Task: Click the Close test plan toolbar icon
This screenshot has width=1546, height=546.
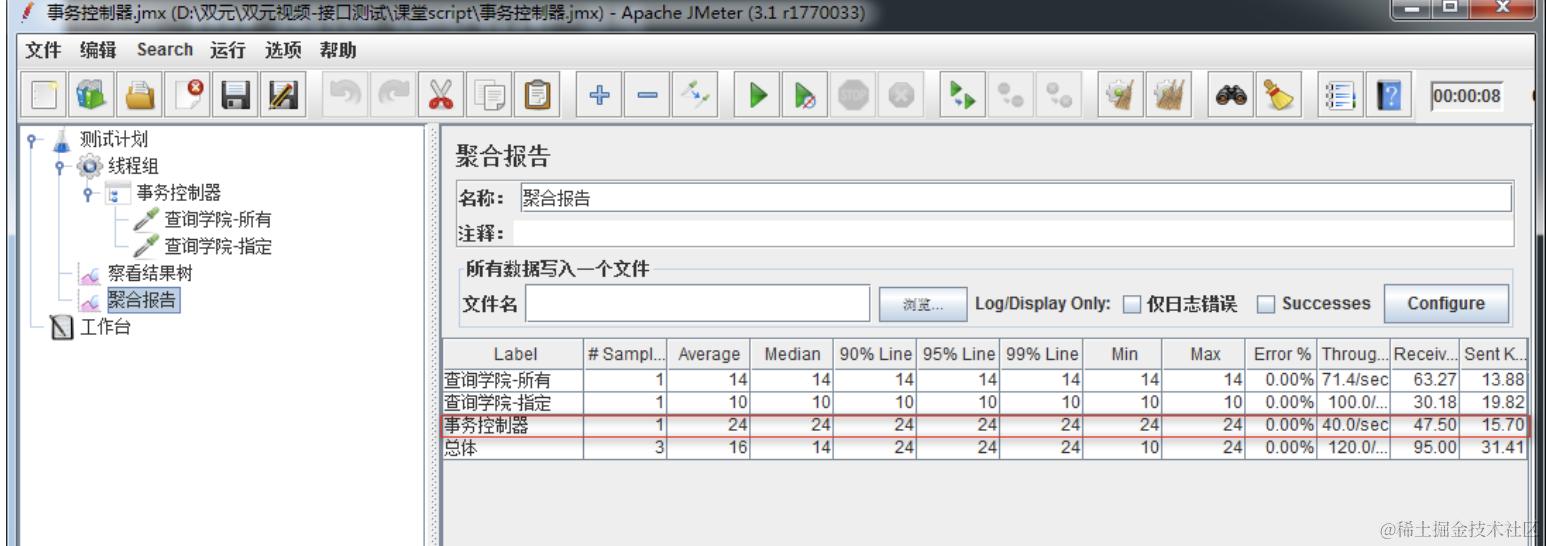Action: click(188, 95)
